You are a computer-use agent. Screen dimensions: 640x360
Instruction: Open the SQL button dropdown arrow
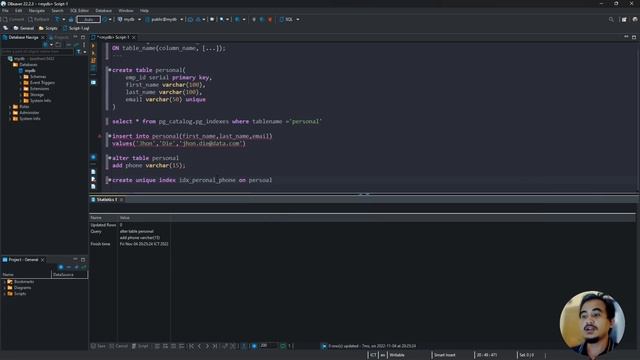pyautogui.click(x=298, y=19)
